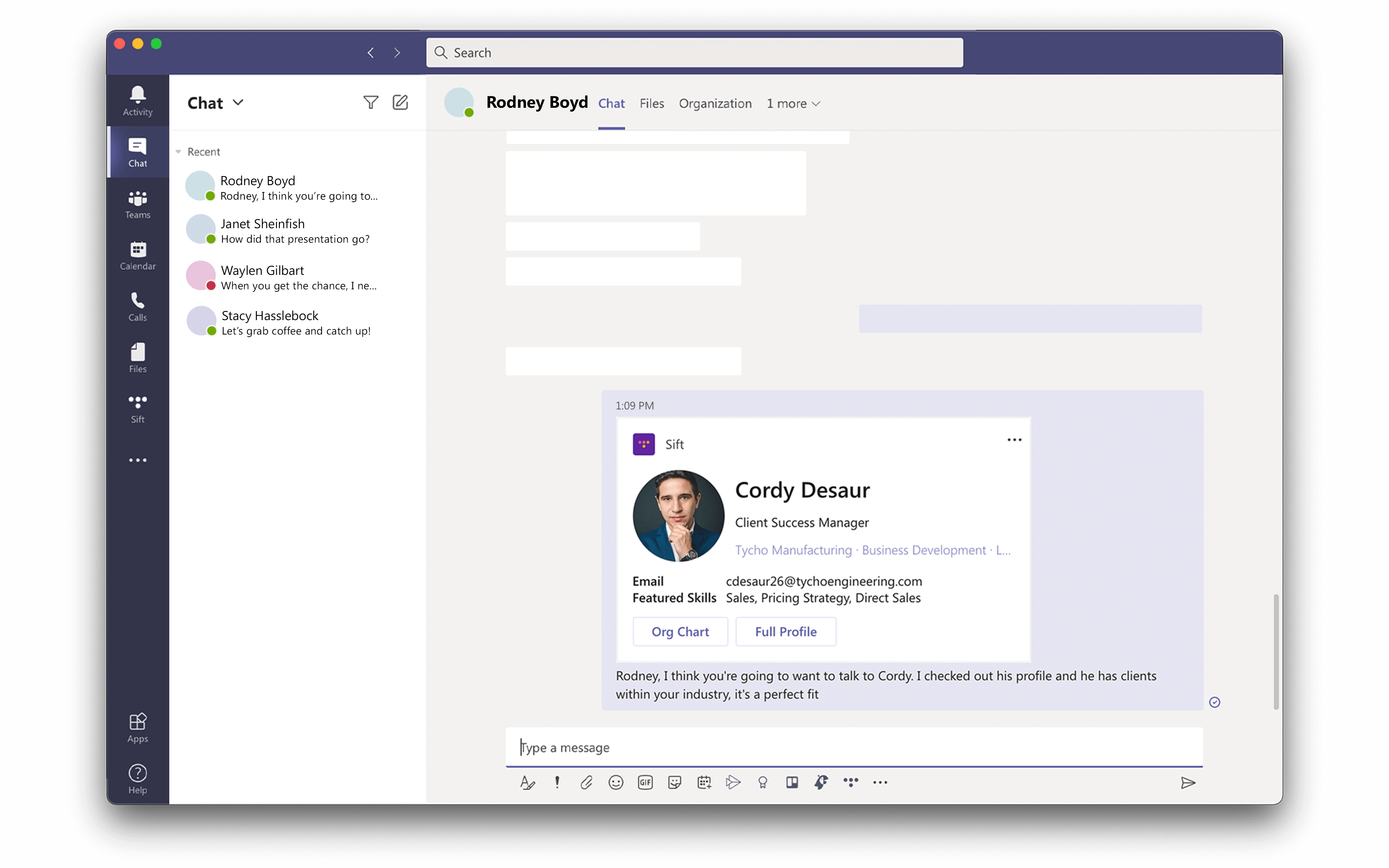1389x868 pixels.
Task: Set message delivery importance
Action: [557, 782]
